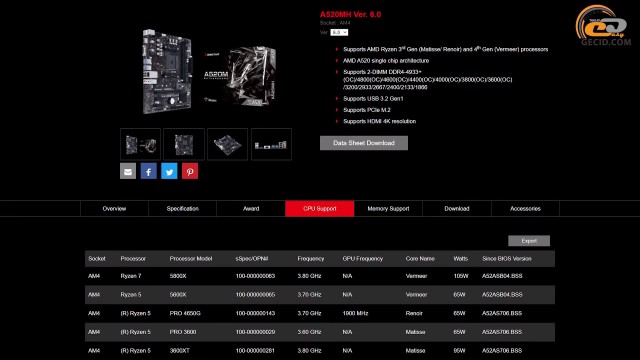Select the 5800X processor model cell
The height and width of the screenshot is (360, 640).
[x=178, y=276]
